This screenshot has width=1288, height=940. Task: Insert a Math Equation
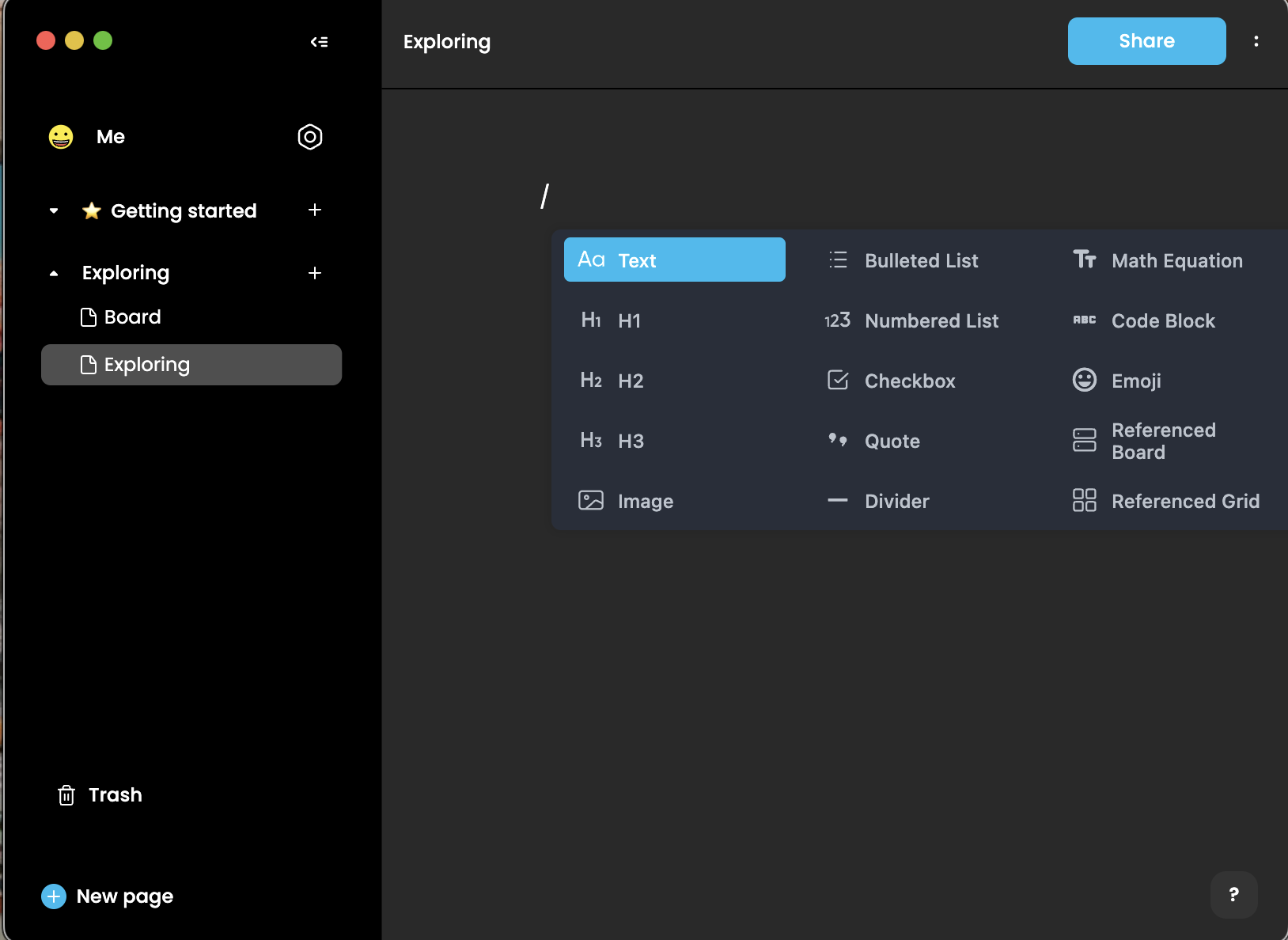[x=1176, y=260]
